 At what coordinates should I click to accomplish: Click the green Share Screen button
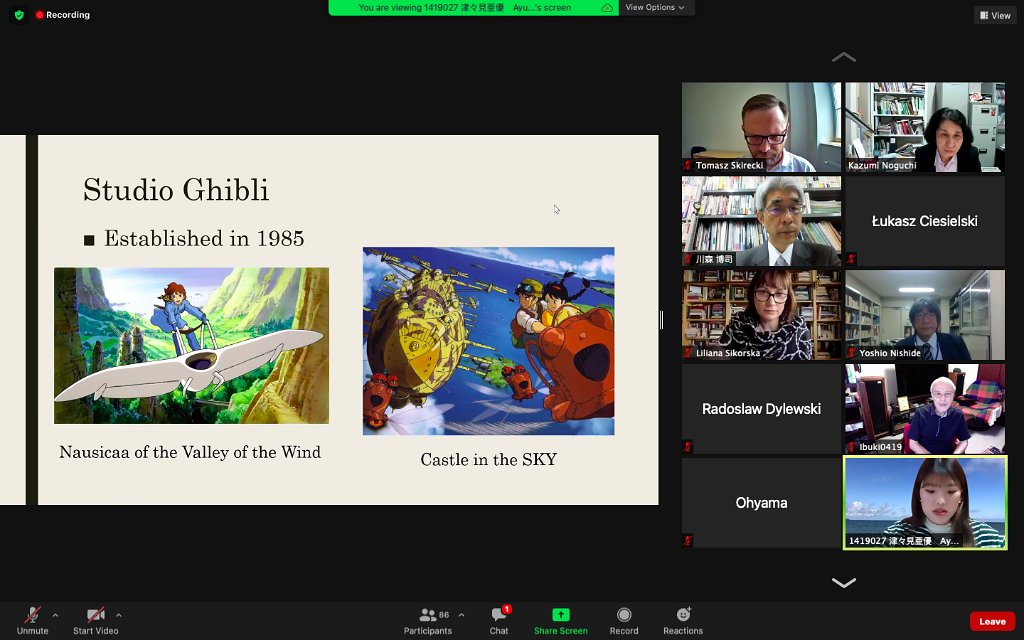click(560, 620)
